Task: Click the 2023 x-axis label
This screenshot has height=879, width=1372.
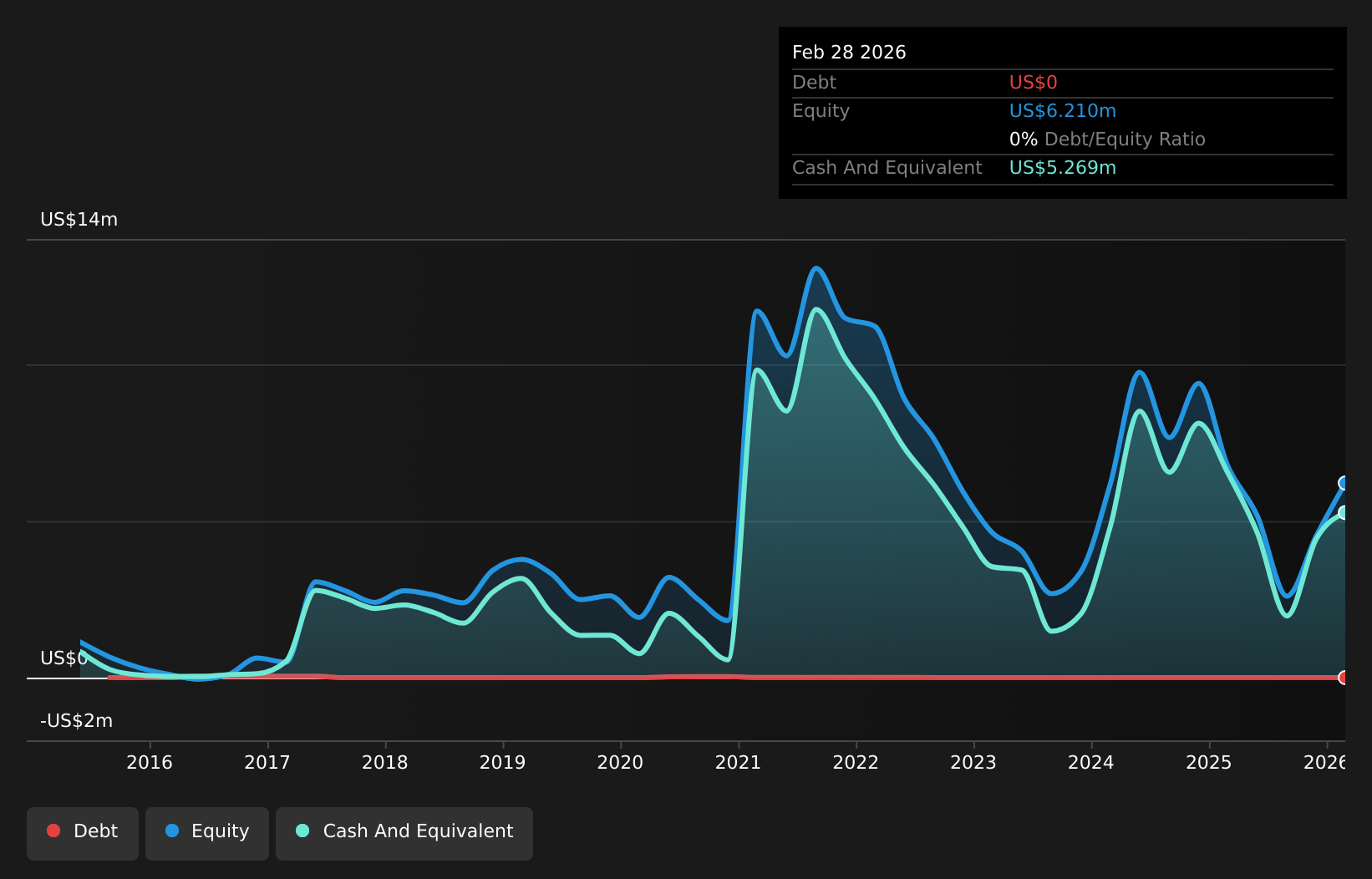Action: tap(973, 762)
